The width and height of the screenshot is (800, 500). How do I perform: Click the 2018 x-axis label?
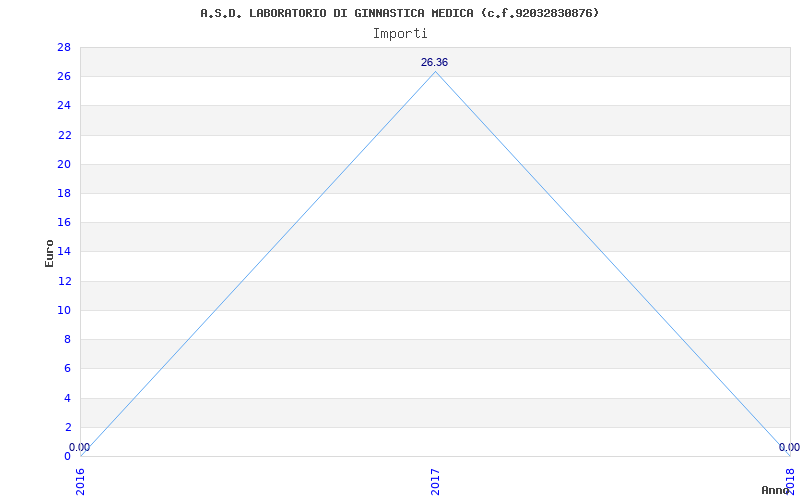(790, 482)
